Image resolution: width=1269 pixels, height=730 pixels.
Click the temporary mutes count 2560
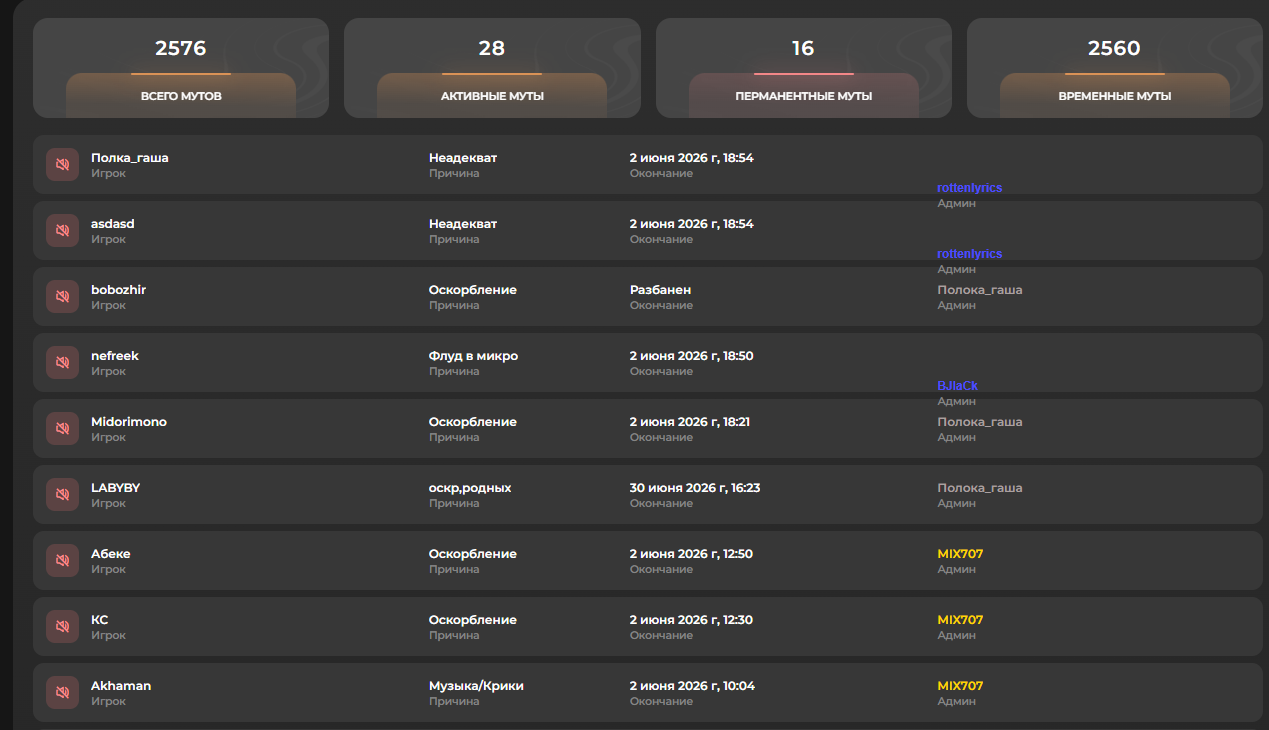tap(1114, 48)
